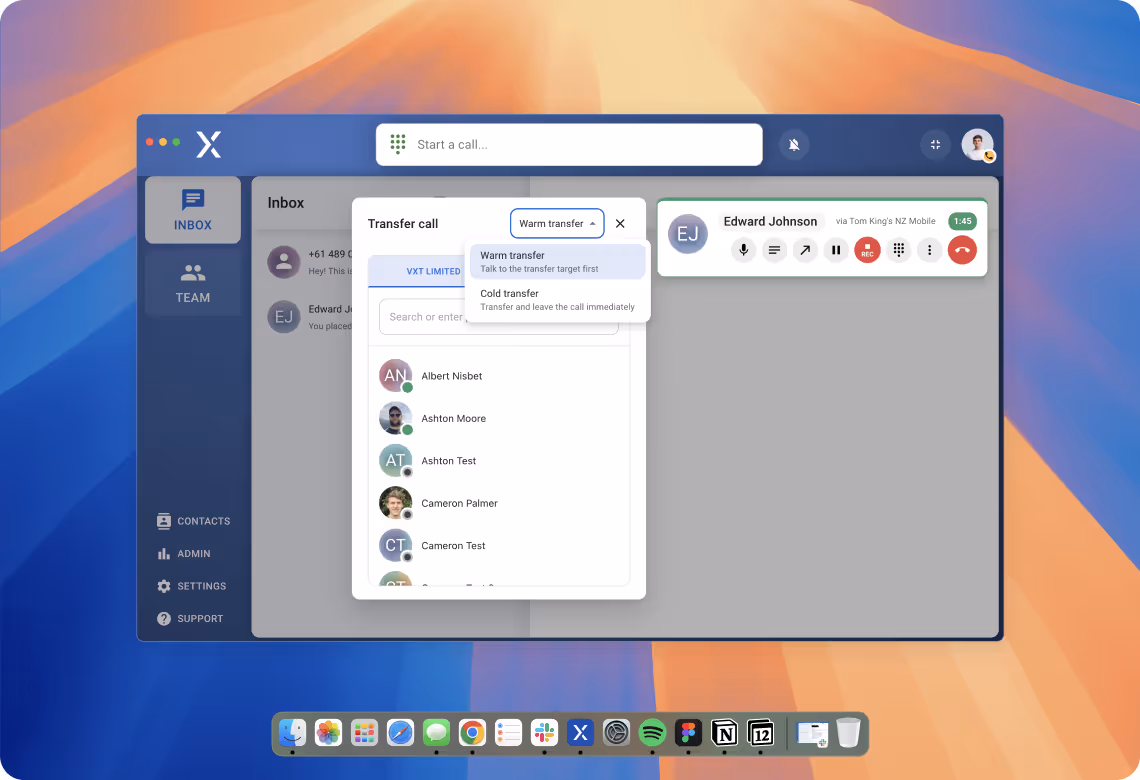Viewport: 1140px width, 780px height.
Task: Open System Settings in the Dock
Action: pyautogui.click(x=617, y=733)
